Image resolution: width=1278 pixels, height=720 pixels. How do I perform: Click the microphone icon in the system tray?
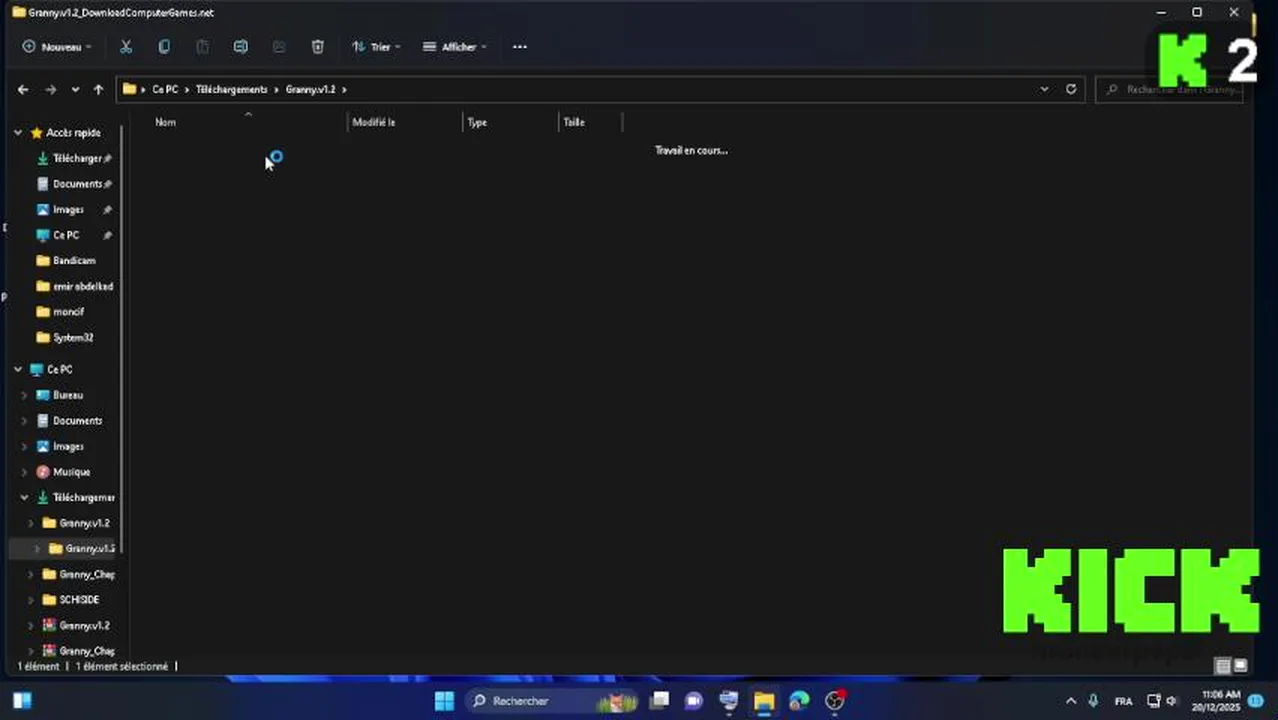point(1093,701)
